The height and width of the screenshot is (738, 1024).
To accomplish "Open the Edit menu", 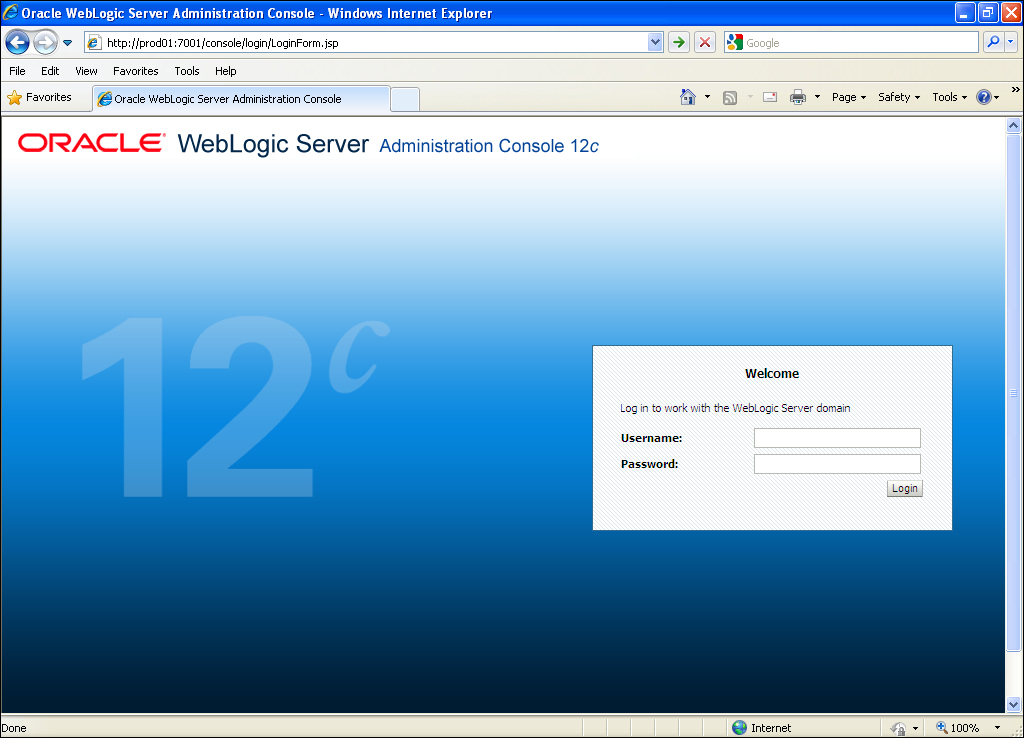I will [x=50, y=71].
